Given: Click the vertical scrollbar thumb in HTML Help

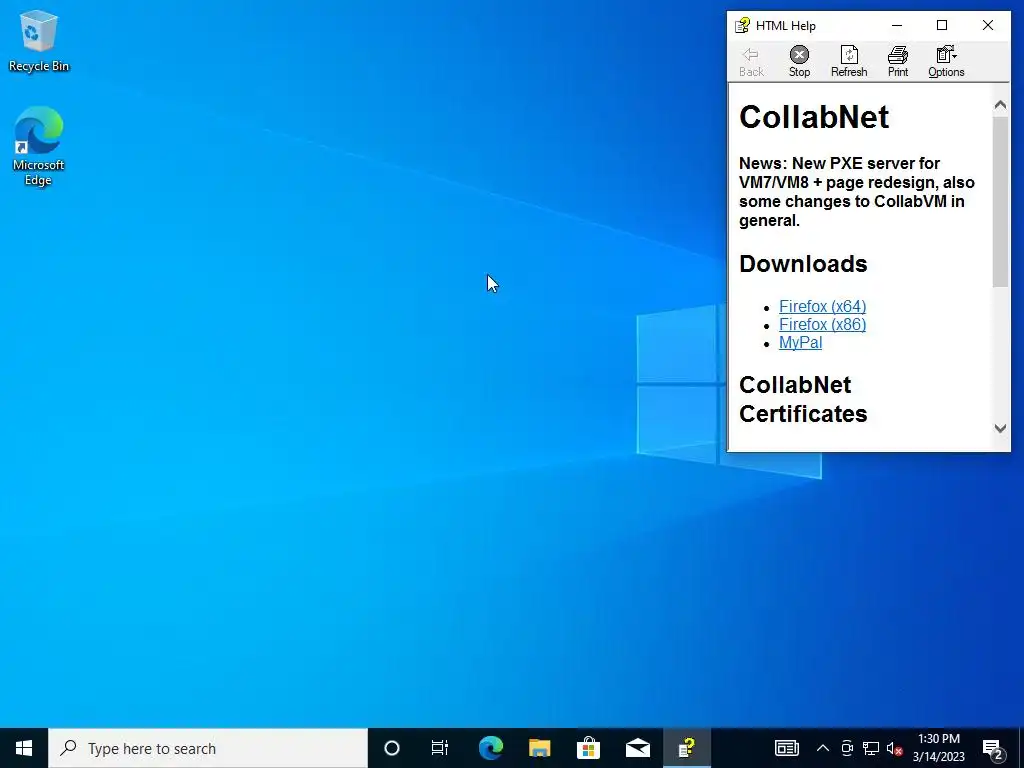Looking at the screenshot, I should (1000, 201).
